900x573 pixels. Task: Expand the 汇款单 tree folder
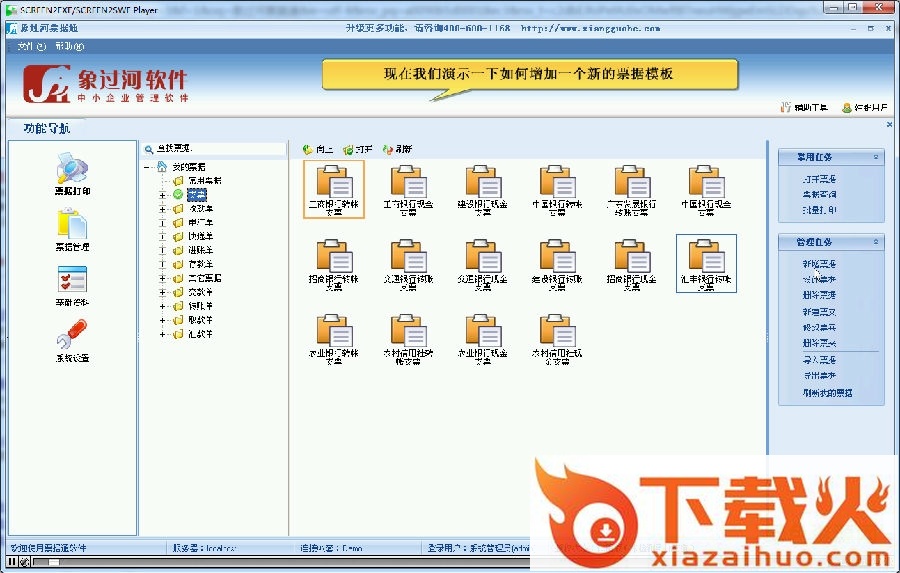click(163, 334)
